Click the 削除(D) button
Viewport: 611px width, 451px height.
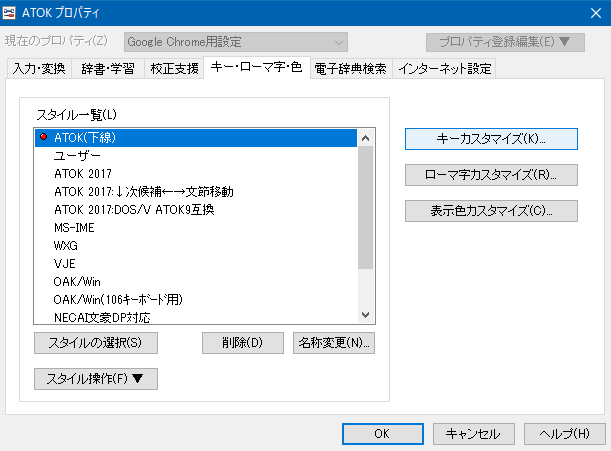[243, 343]
